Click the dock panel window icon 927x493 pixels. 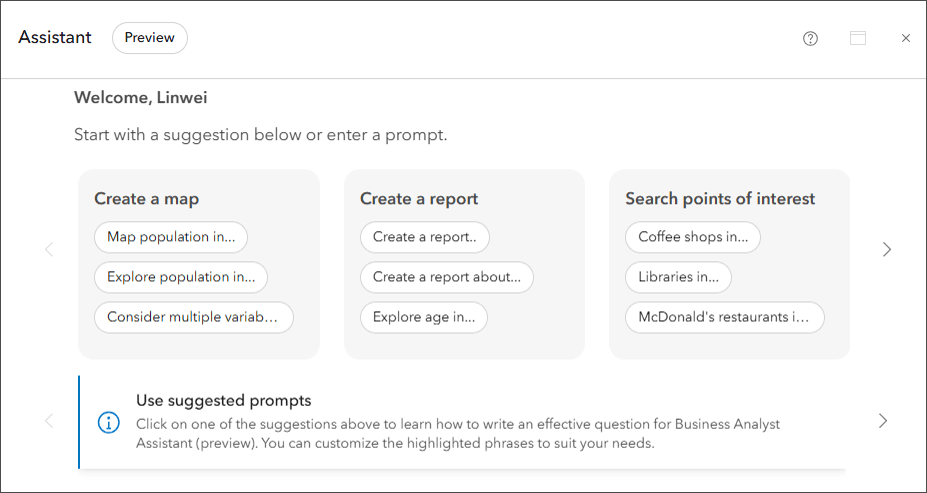pos(858,38)
